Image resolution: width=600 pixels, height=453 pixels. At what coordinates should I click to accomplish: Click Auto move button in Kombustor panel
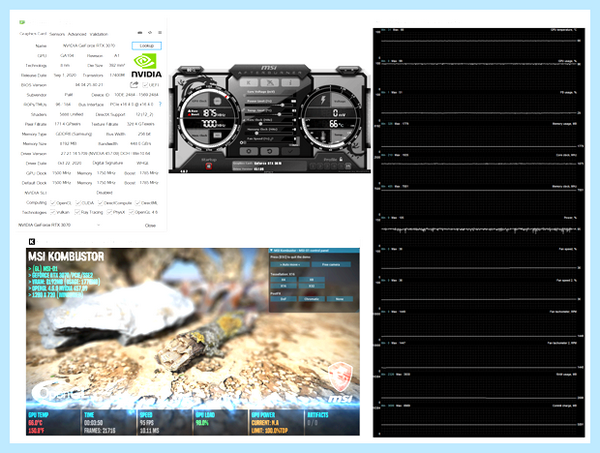(x=290, y=264)
